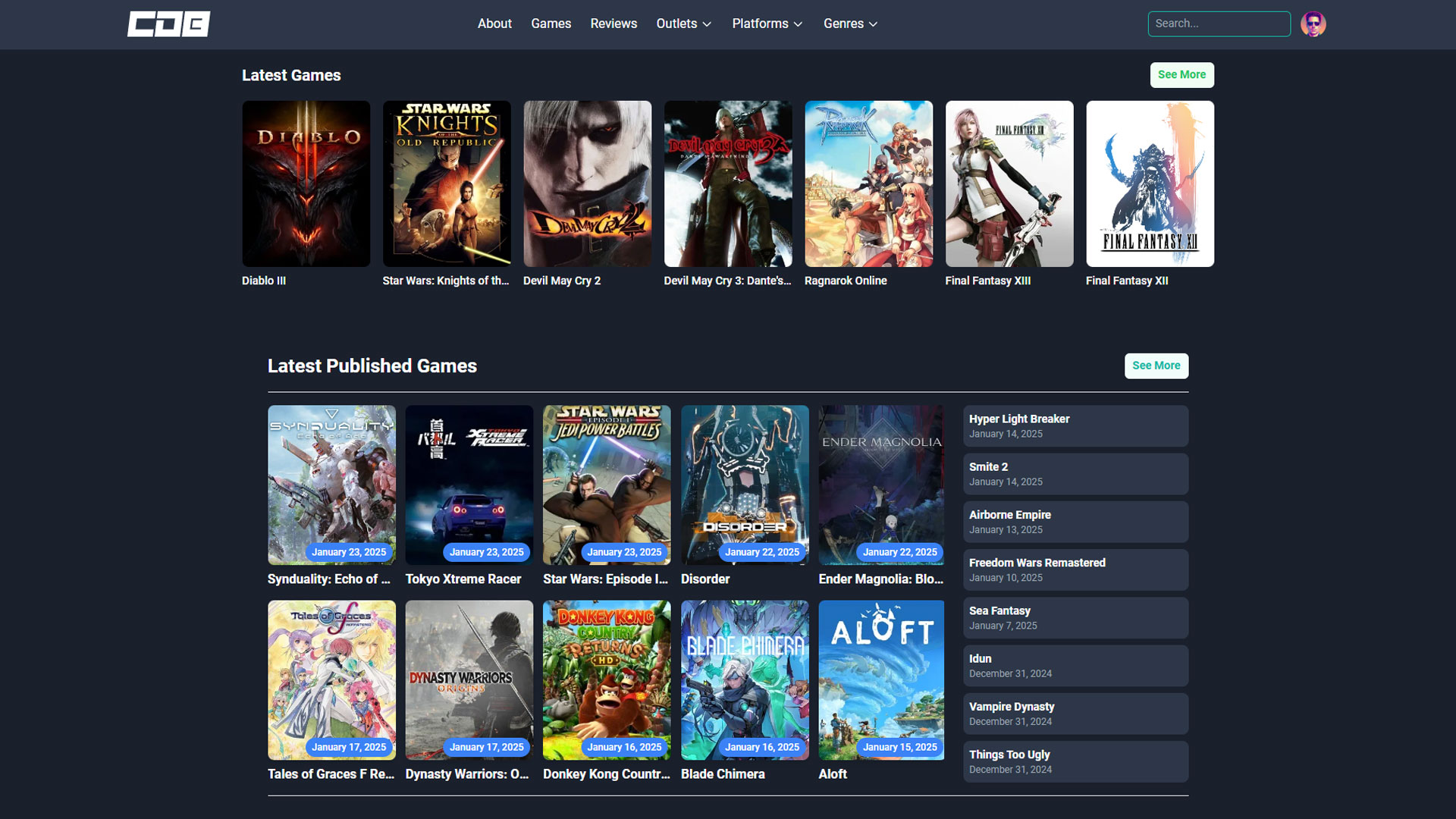Open the Aloft game cover

881,680
